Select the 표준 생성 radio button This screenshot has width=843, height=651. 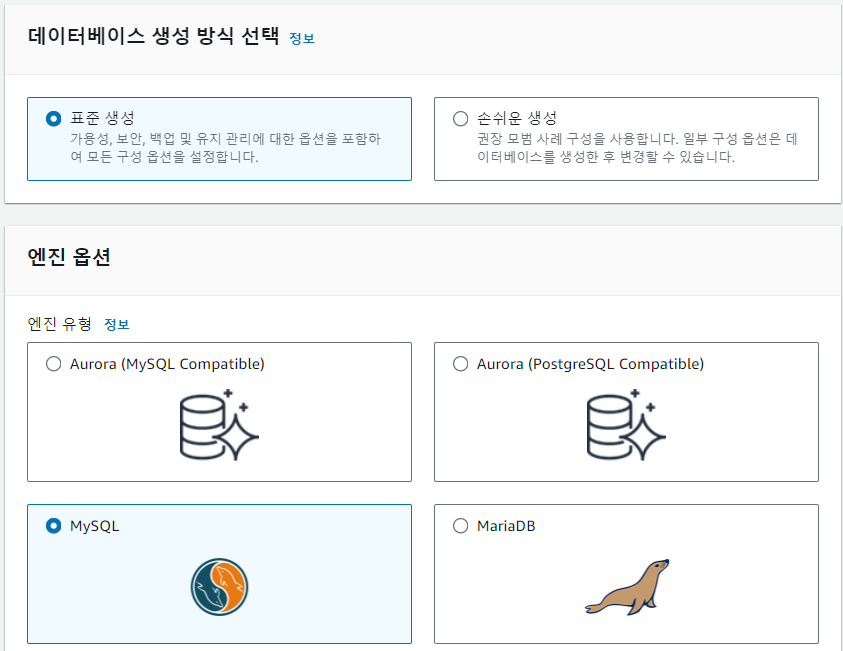point(53,118)
